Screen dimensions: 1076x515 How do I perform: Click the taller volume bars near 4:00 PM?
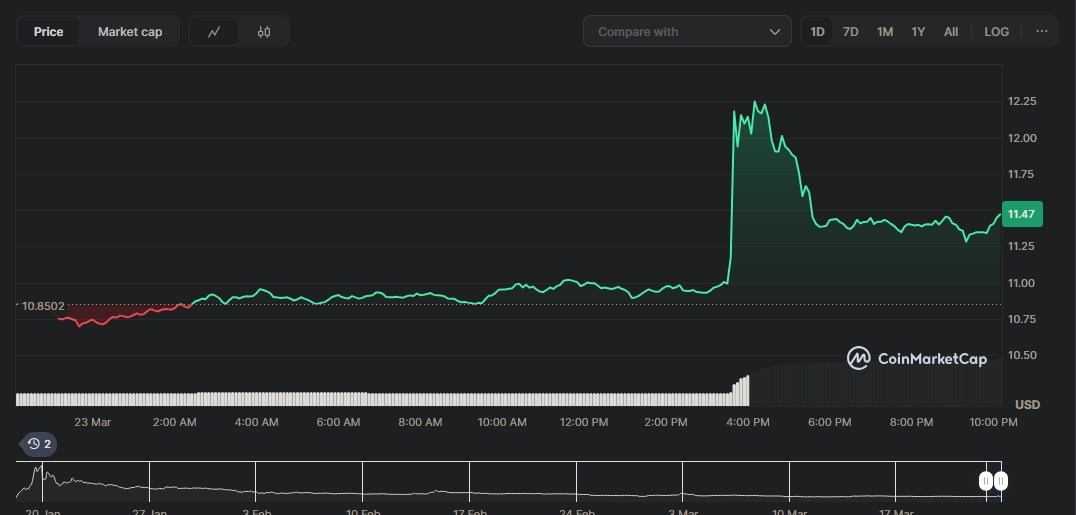coord(741,391)
